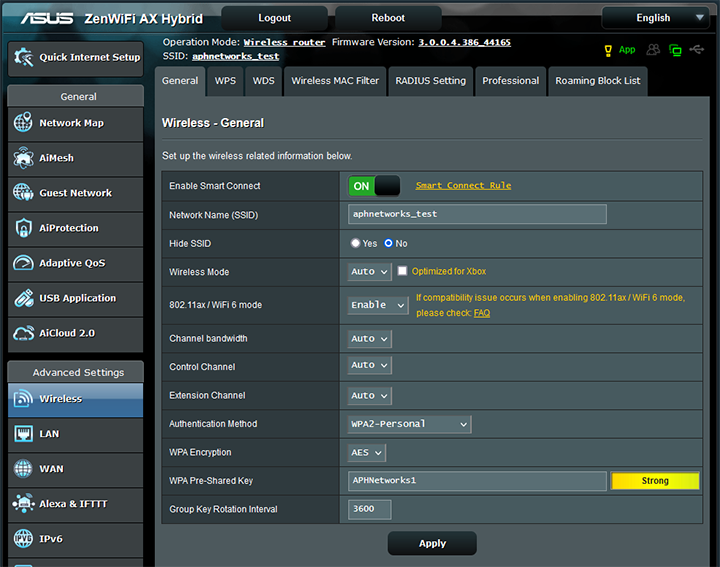Open the Adaptive QoS gauge icon
This screenshot has height=567, width=720.
click(x=23, y=263)
